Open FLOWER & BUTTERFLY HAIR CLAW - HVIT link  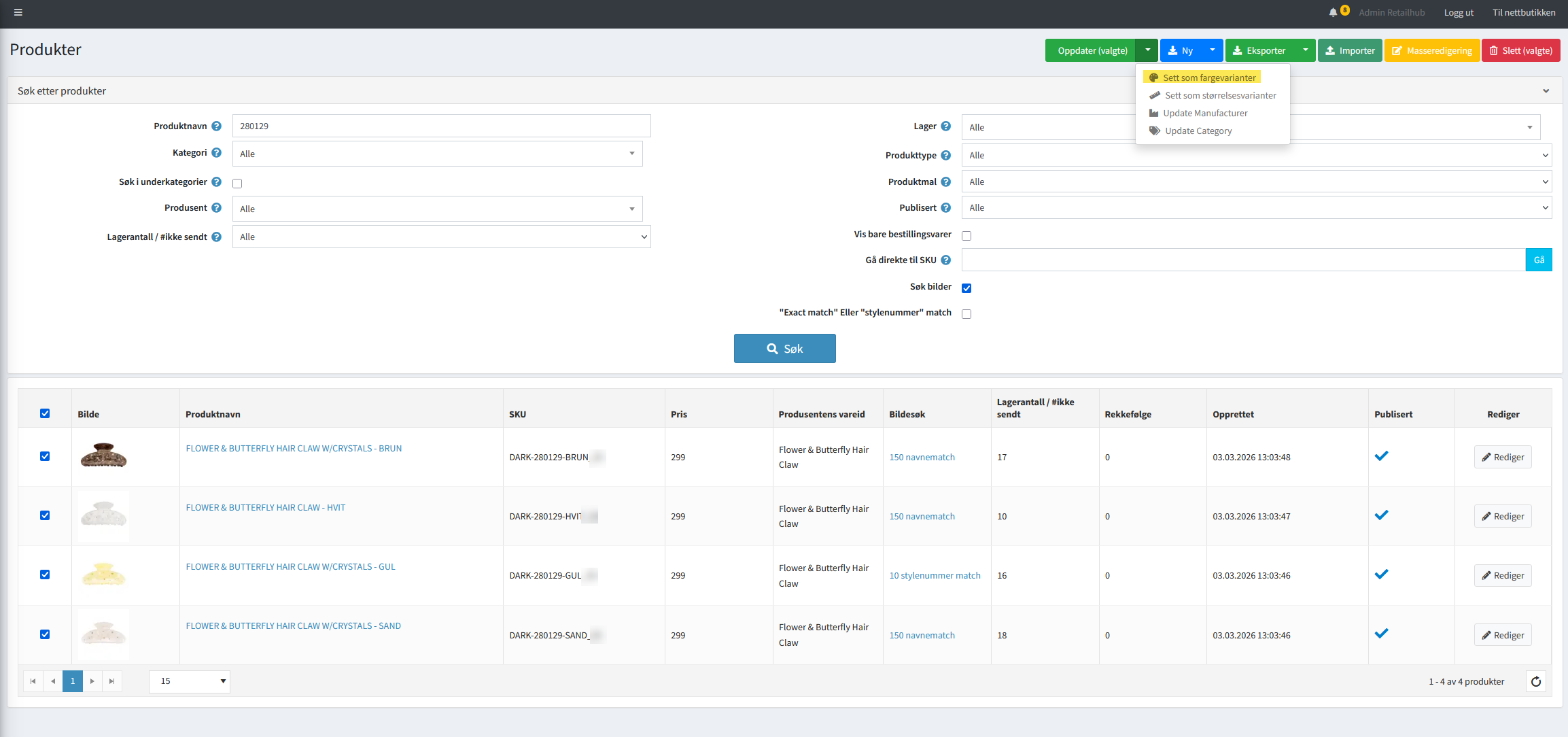(x=265, y=507)
